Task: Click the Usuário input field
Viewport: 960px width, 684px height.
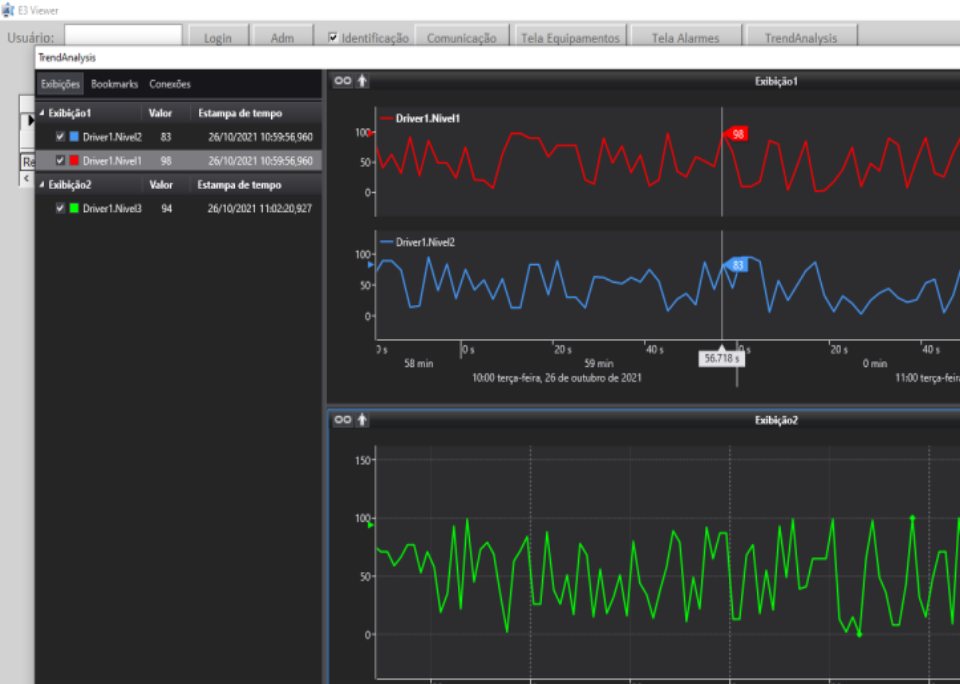Action: (123, 36)
